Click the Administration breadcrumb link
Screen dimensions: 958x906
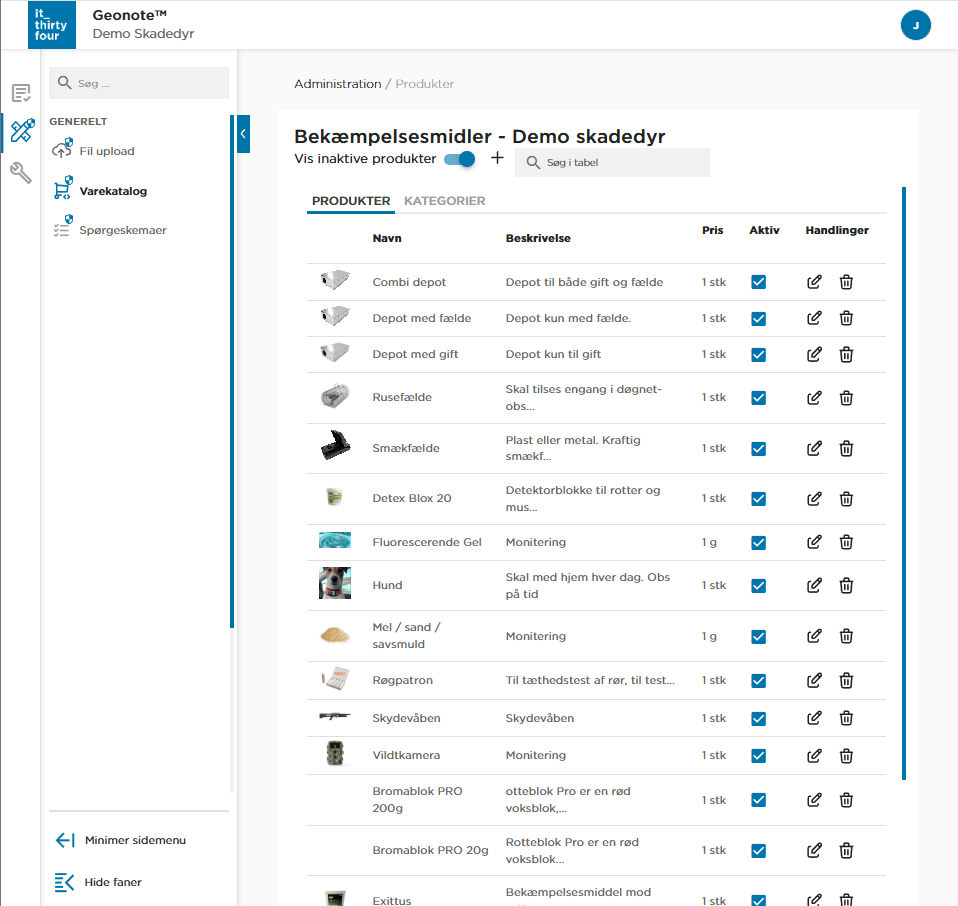pyautogui.click(x=337, y=84)
